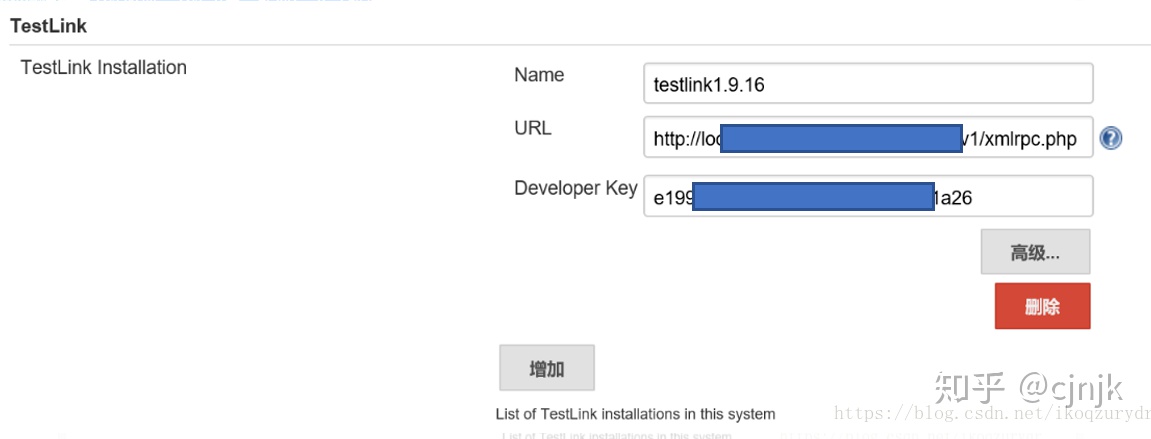Click the Developer Key input field
Image resolution: width=1151 pixels, height=439 pixels.
pos(868,196)
